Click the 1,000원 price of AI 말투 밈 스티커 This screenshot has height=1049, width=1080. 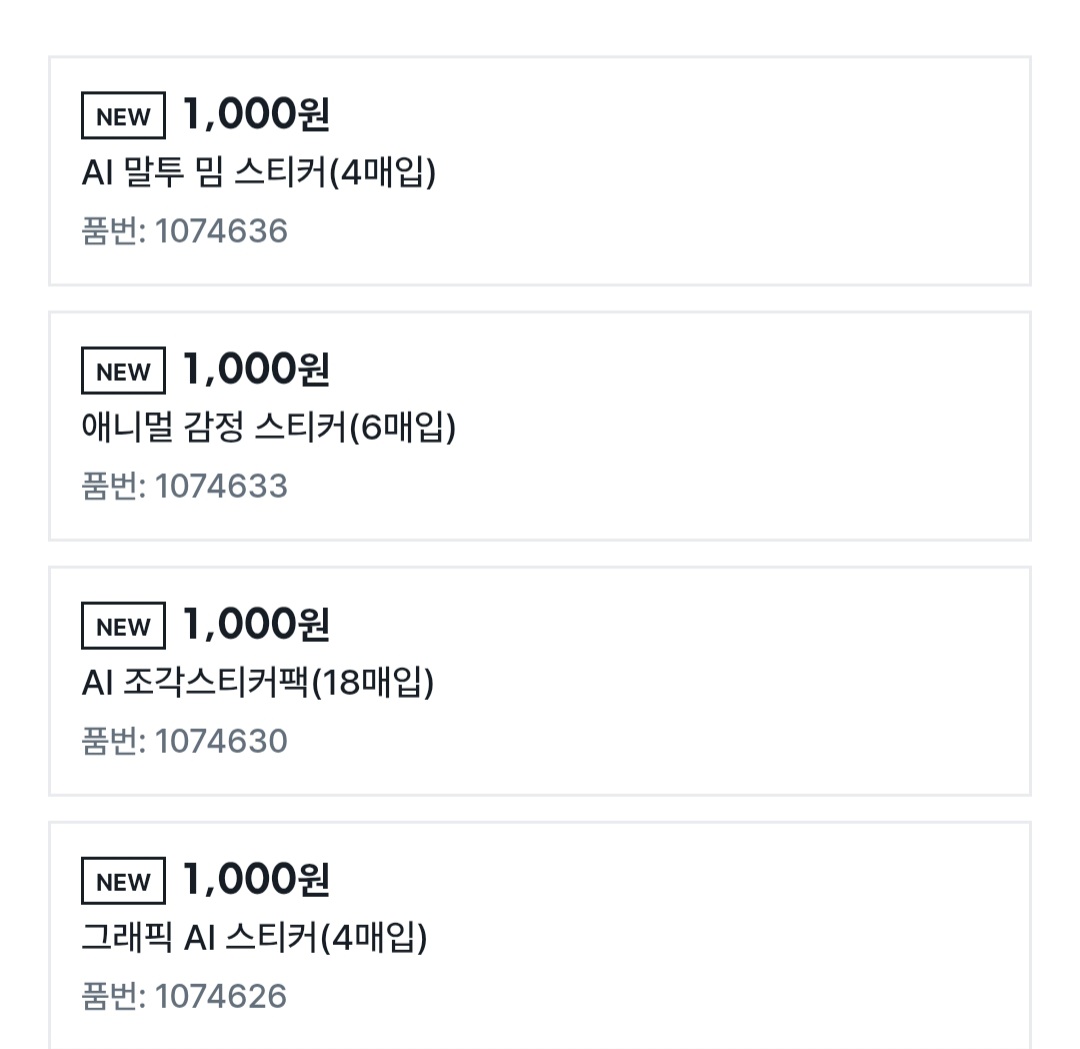255,114
